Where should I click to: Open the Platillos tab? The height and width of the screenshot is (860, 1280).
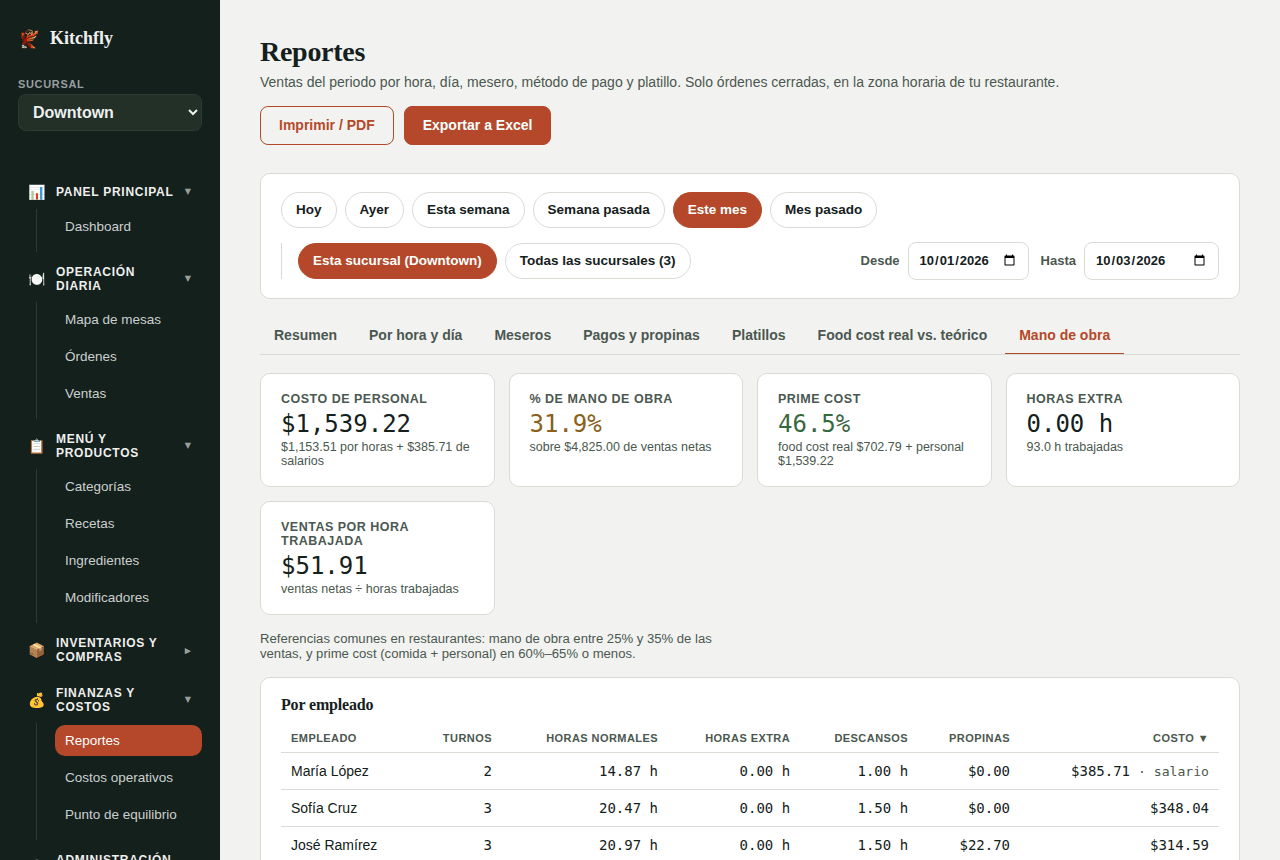[x=758, y=335]
